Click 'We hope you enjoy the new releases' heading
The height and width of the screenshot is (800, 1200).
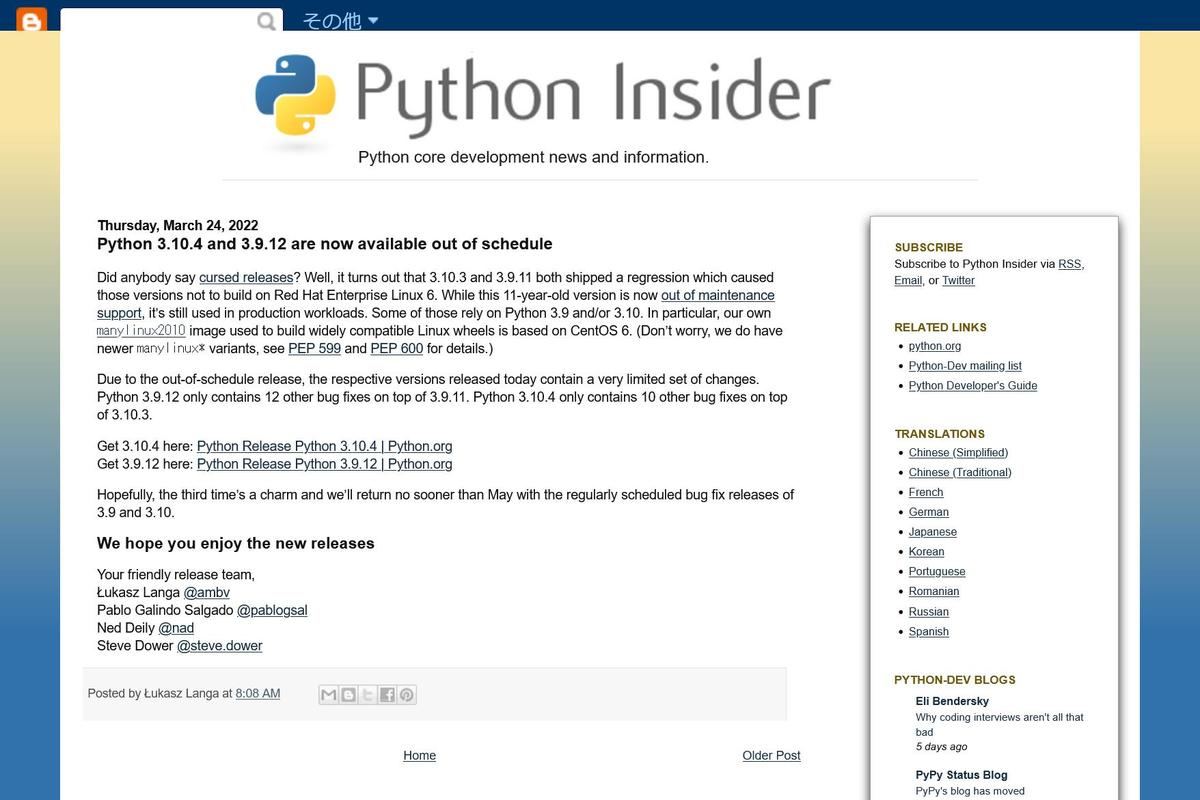(x=235, y=543)
